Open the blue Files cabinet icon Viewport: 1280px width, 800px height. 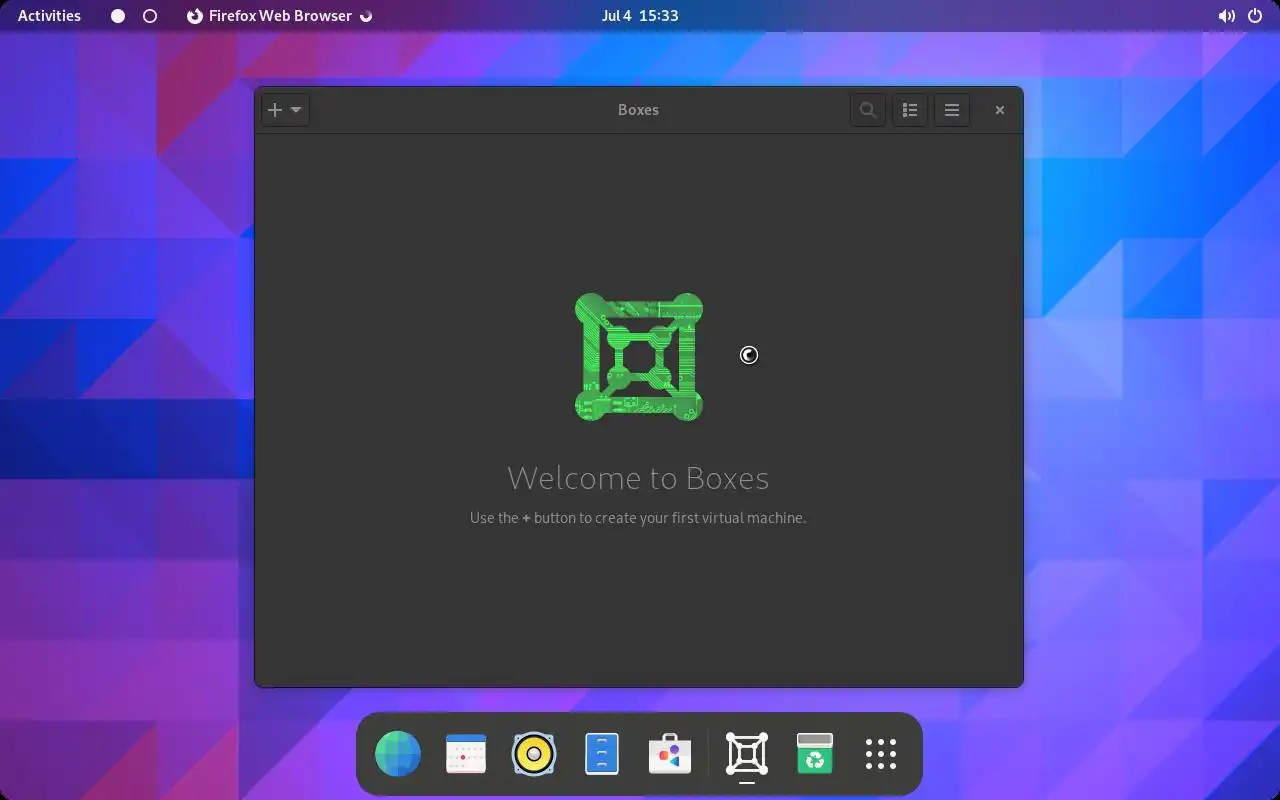602,754
